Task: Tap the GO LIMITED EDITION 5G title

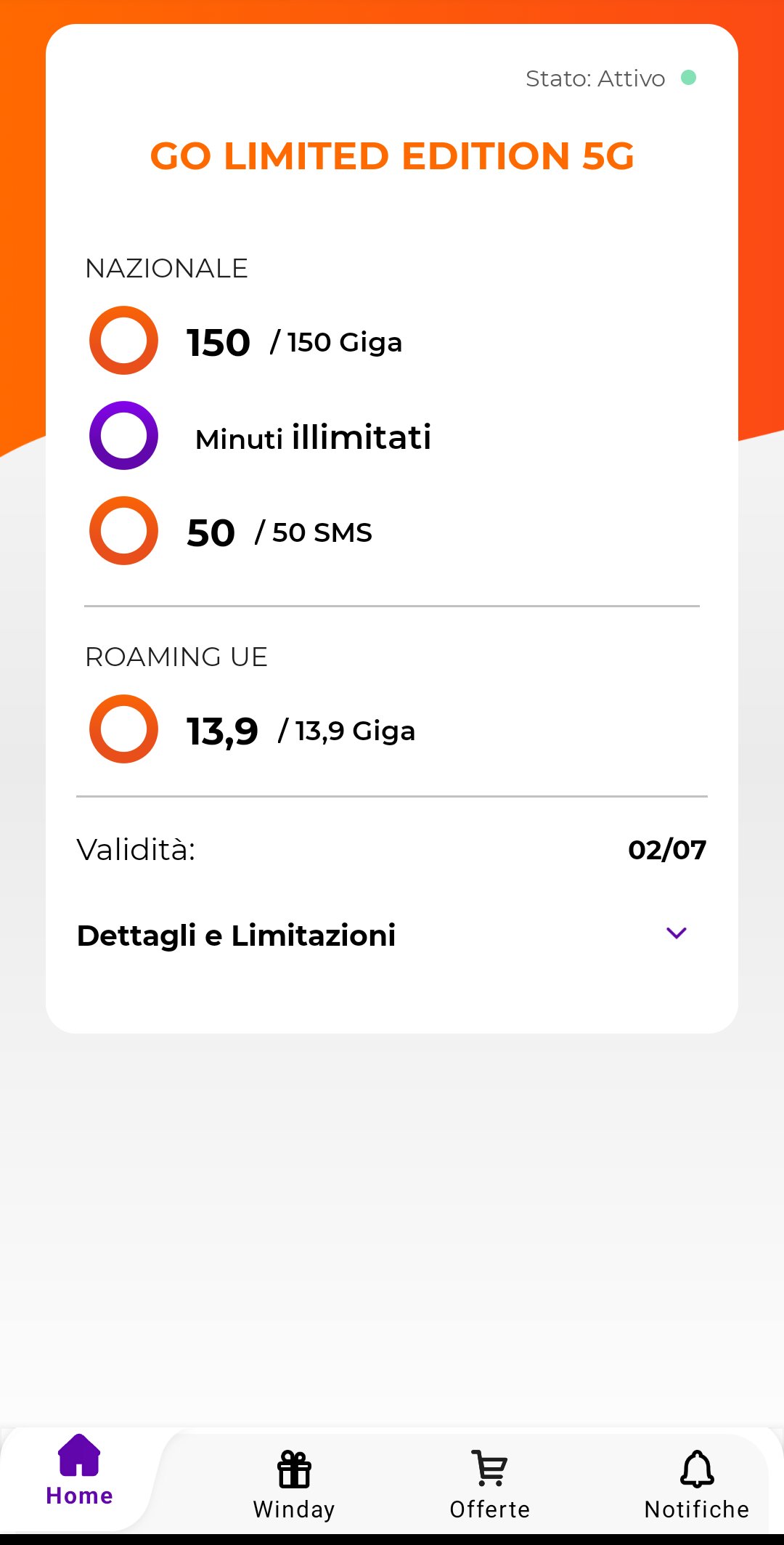Action: tap(392, 156)
